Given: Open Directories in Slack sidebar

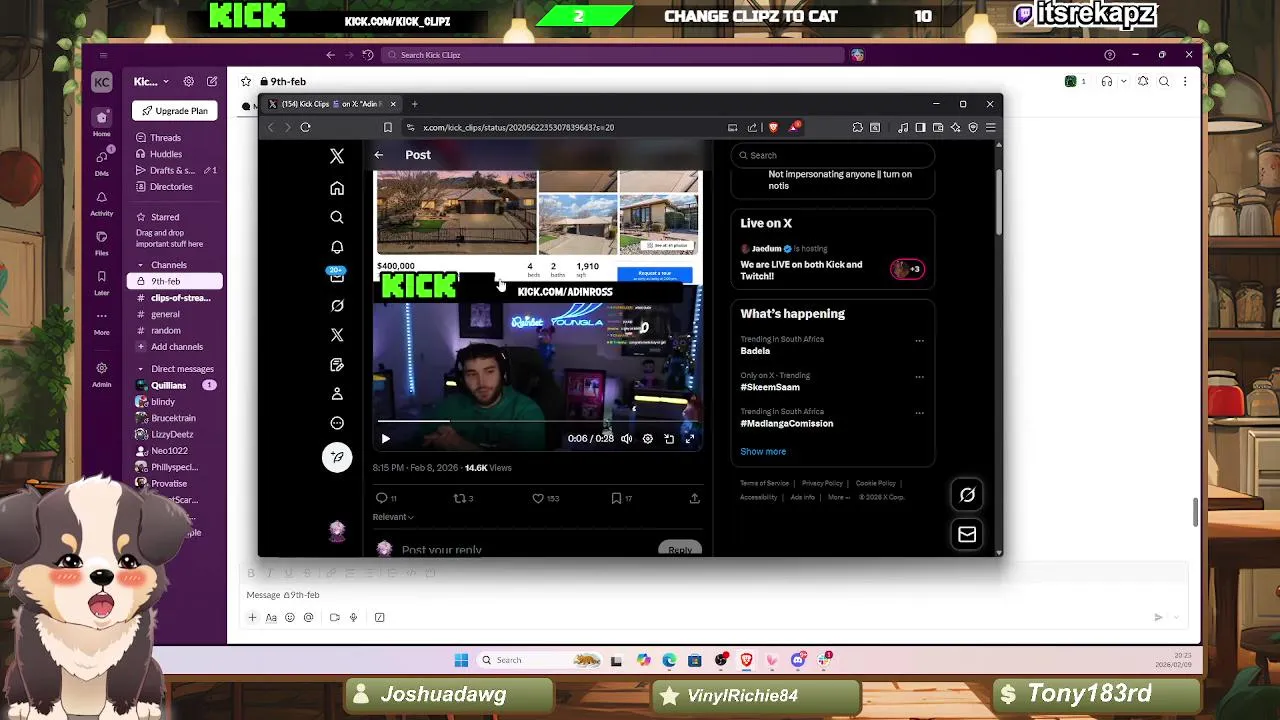Looking at the screenshot, I should click(171, 186).
